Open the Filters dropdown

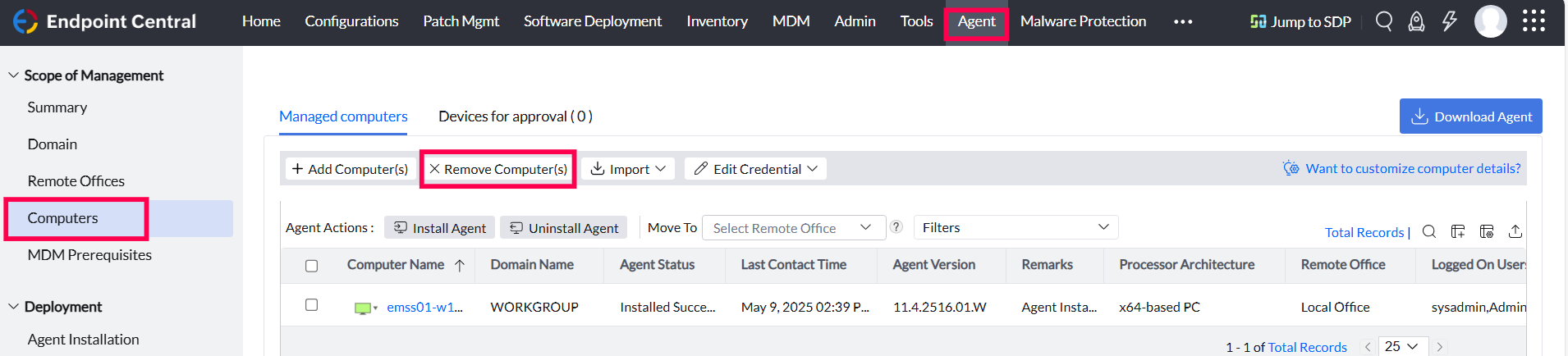pos(1016,227)
